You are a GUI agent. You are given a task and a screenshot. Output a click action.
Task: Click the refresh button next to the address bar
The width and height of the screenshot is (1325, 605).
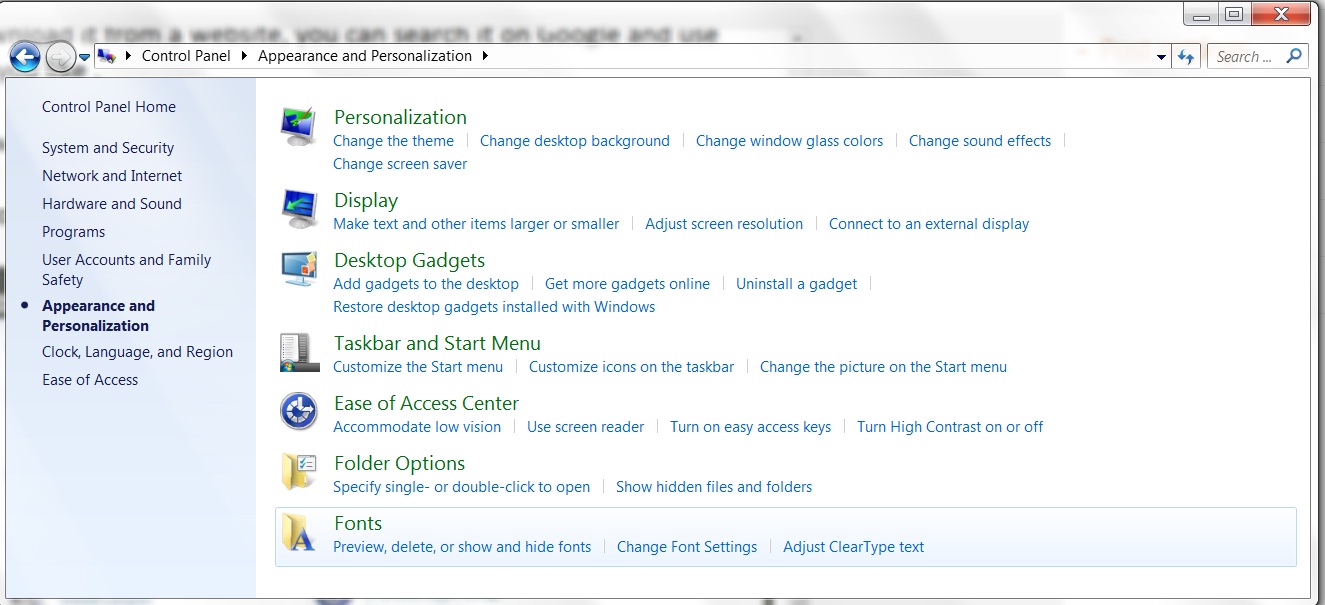point(1186,56)
